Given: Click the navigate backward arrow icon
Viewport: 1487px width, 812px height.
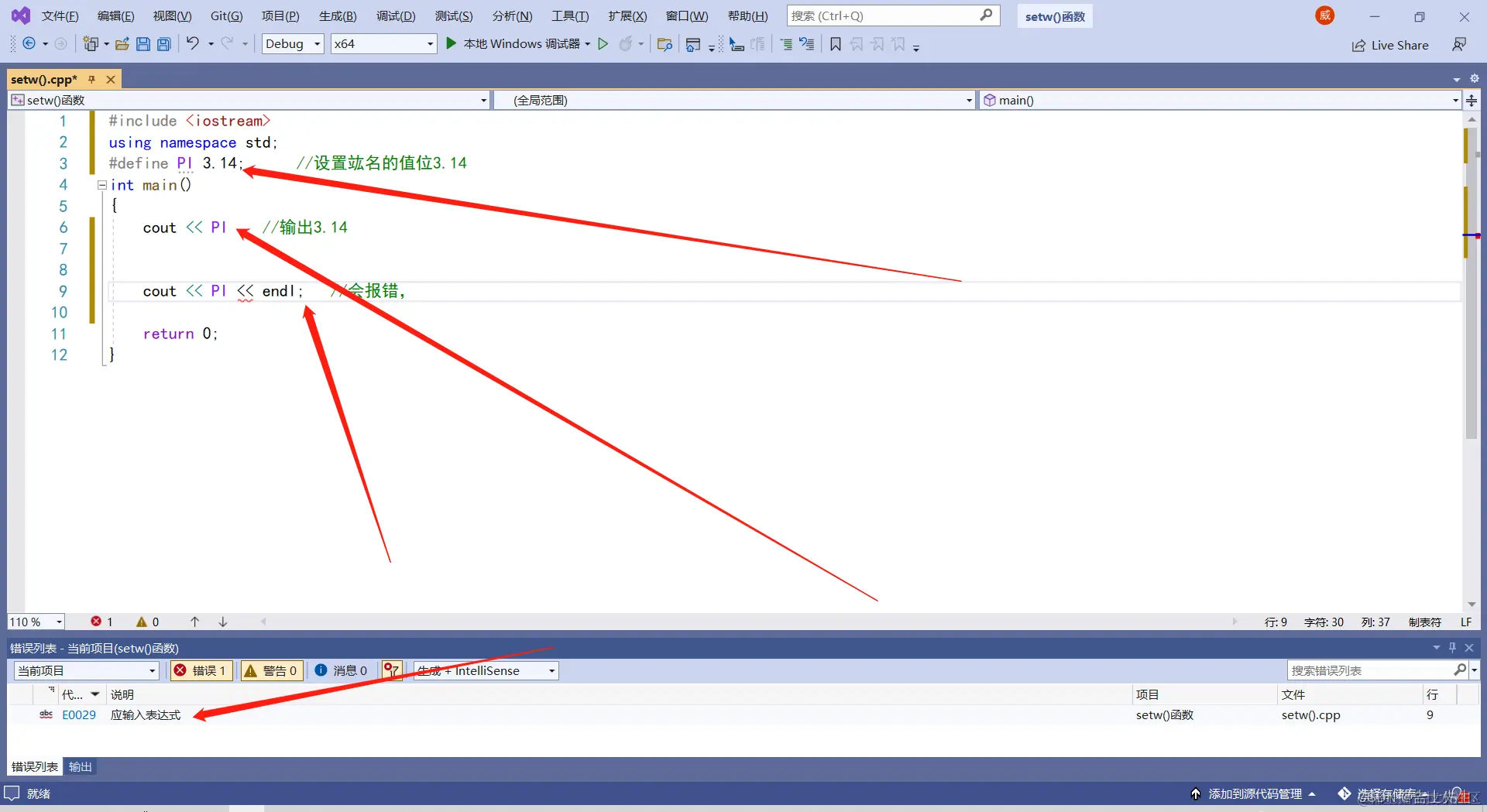Looking at the screenshot, I should click(29, 44).
